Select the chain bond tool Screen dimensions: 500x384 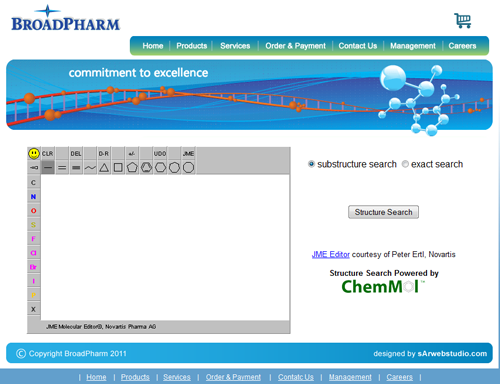(x=90, y=167)
